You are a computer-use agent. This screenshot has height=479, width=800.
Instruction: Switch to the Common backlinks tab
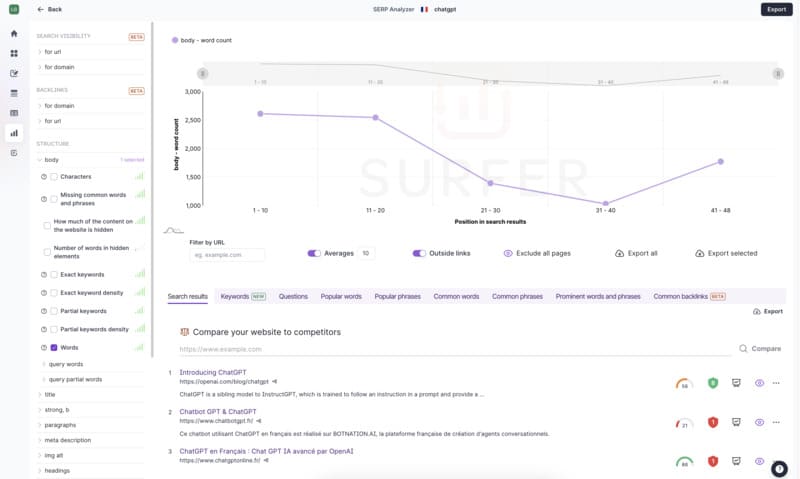[x=689, y=296]
